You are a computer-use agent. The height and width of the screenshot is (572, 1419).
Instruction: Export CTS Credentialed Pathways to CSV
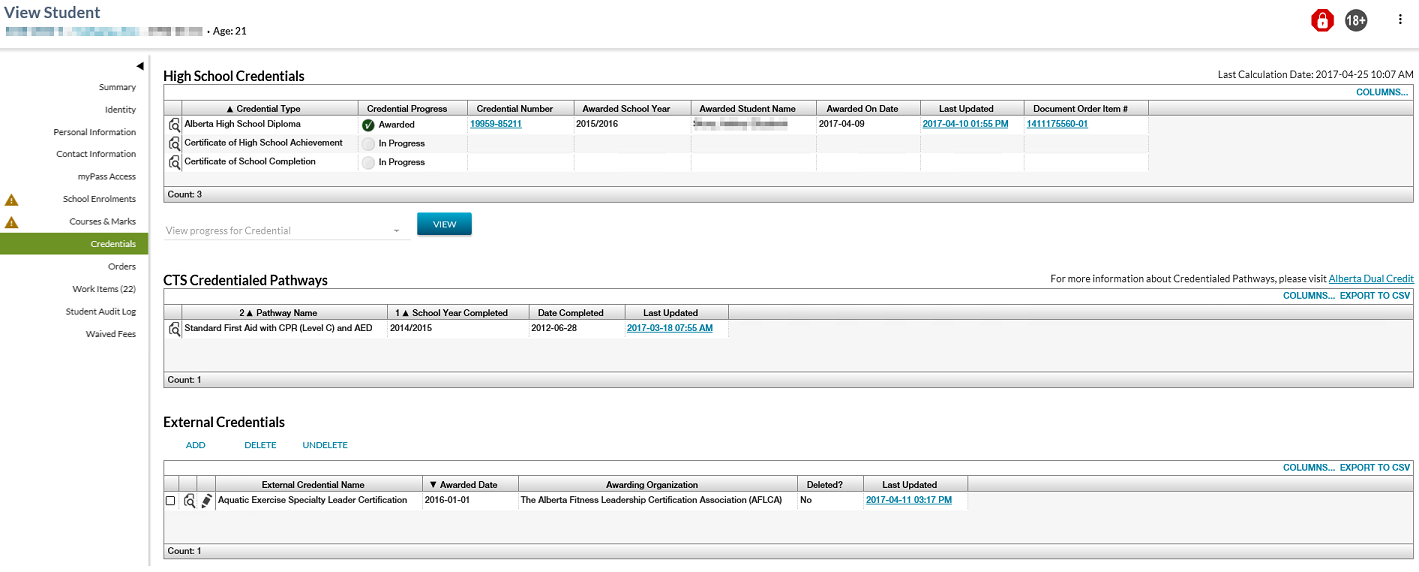[x=1374, y=296]
